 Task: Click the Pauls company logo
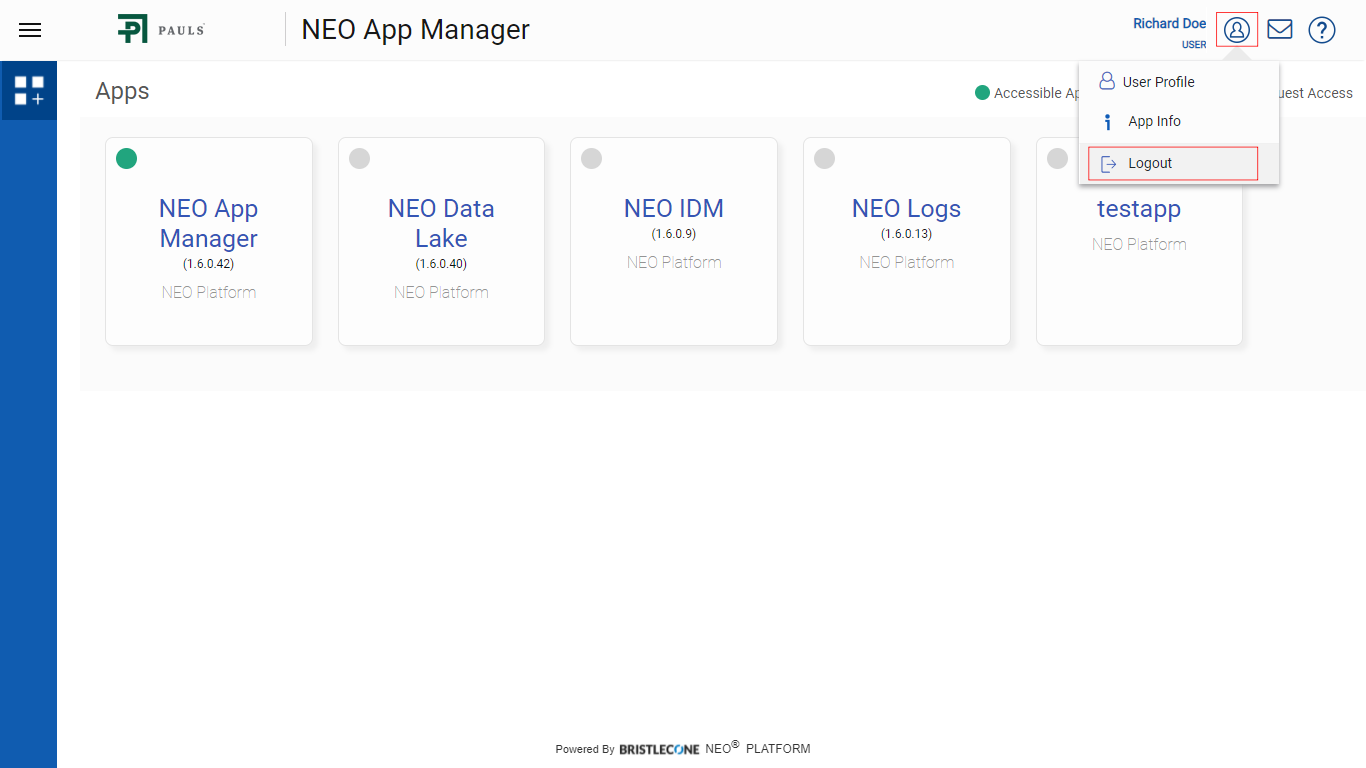tap(161, 29)
